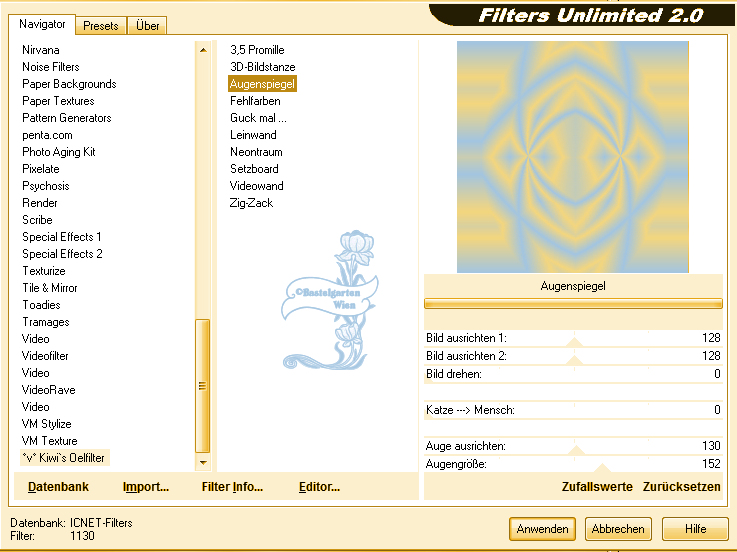Screen dimensions: 737x552
Task: Choose the highlighted Augenspiegel filter
Action: click(x=262, y=84)
